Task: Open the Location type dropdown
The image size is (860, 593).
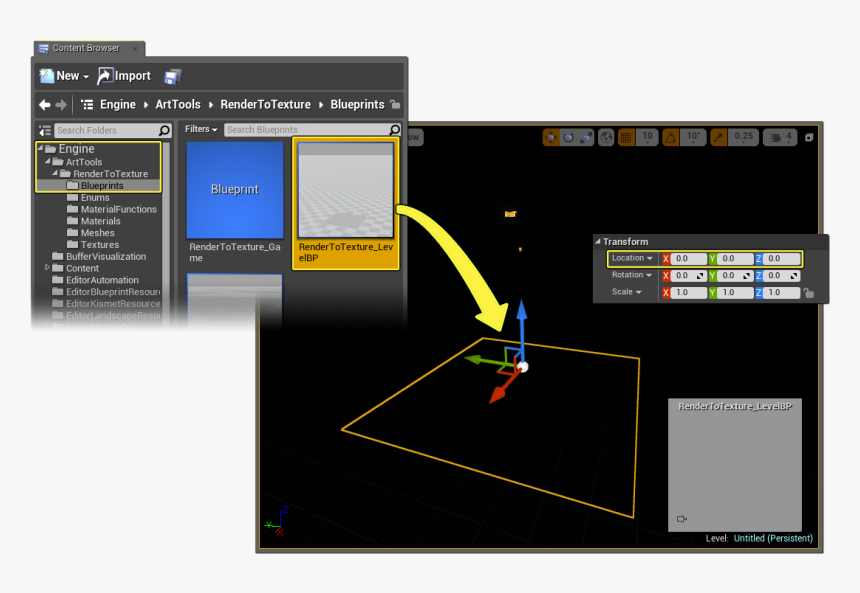Action: pyautogui.click(x=633, y=259)
